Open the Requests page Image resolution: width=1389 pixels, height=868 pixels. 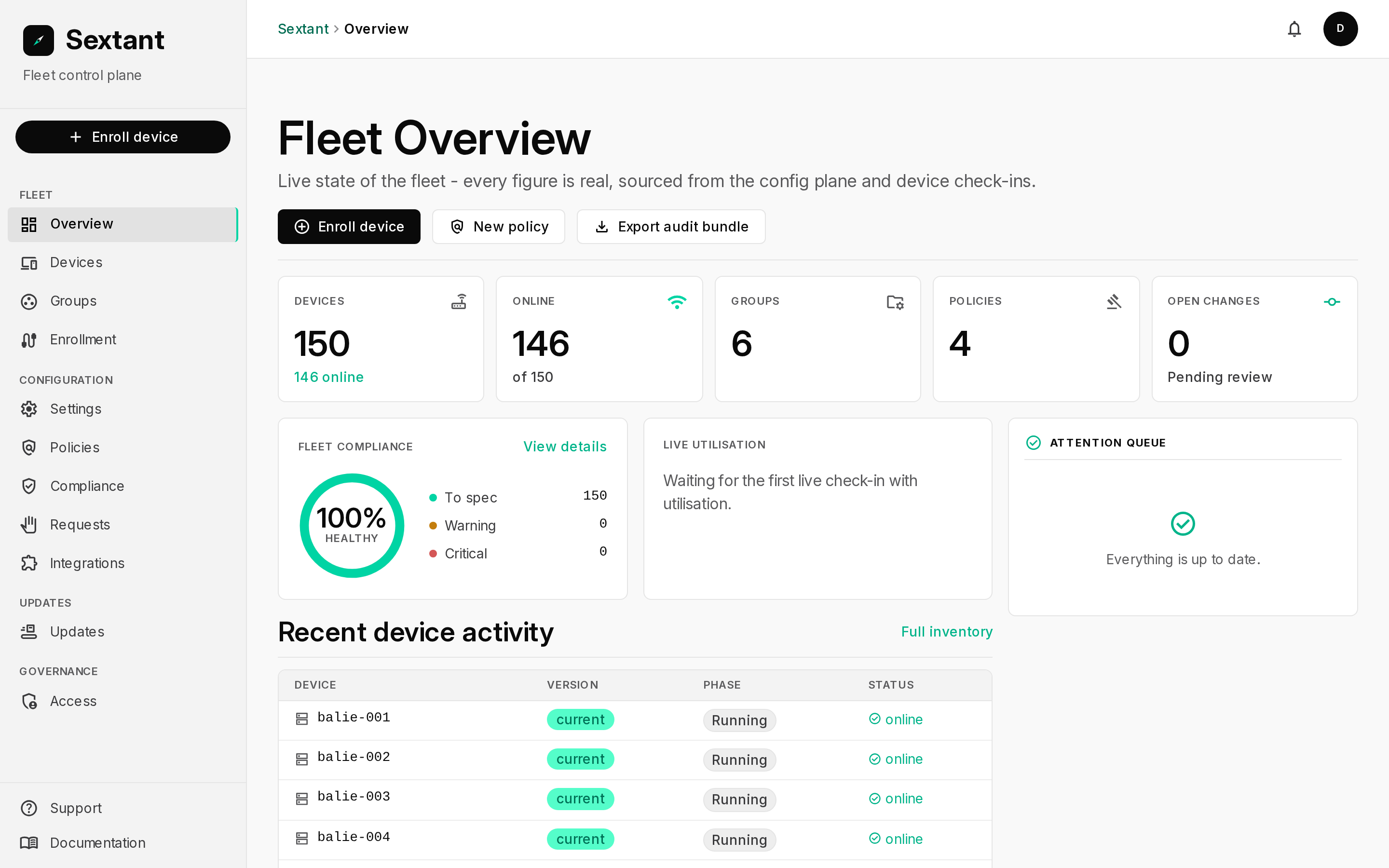[x=123, y=524]
